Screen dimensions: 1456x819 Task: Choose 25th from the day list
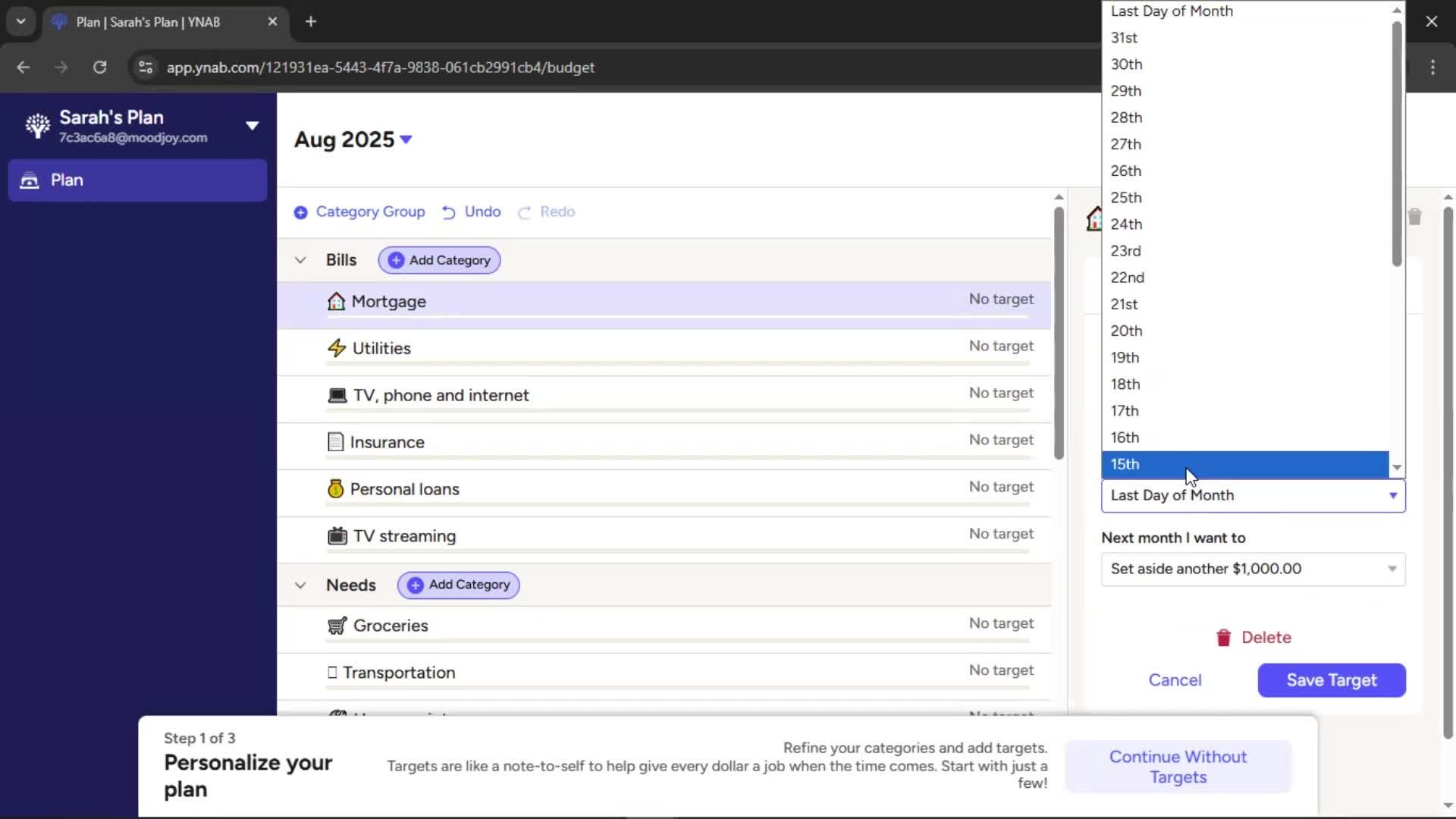[x=1245, y=198]
